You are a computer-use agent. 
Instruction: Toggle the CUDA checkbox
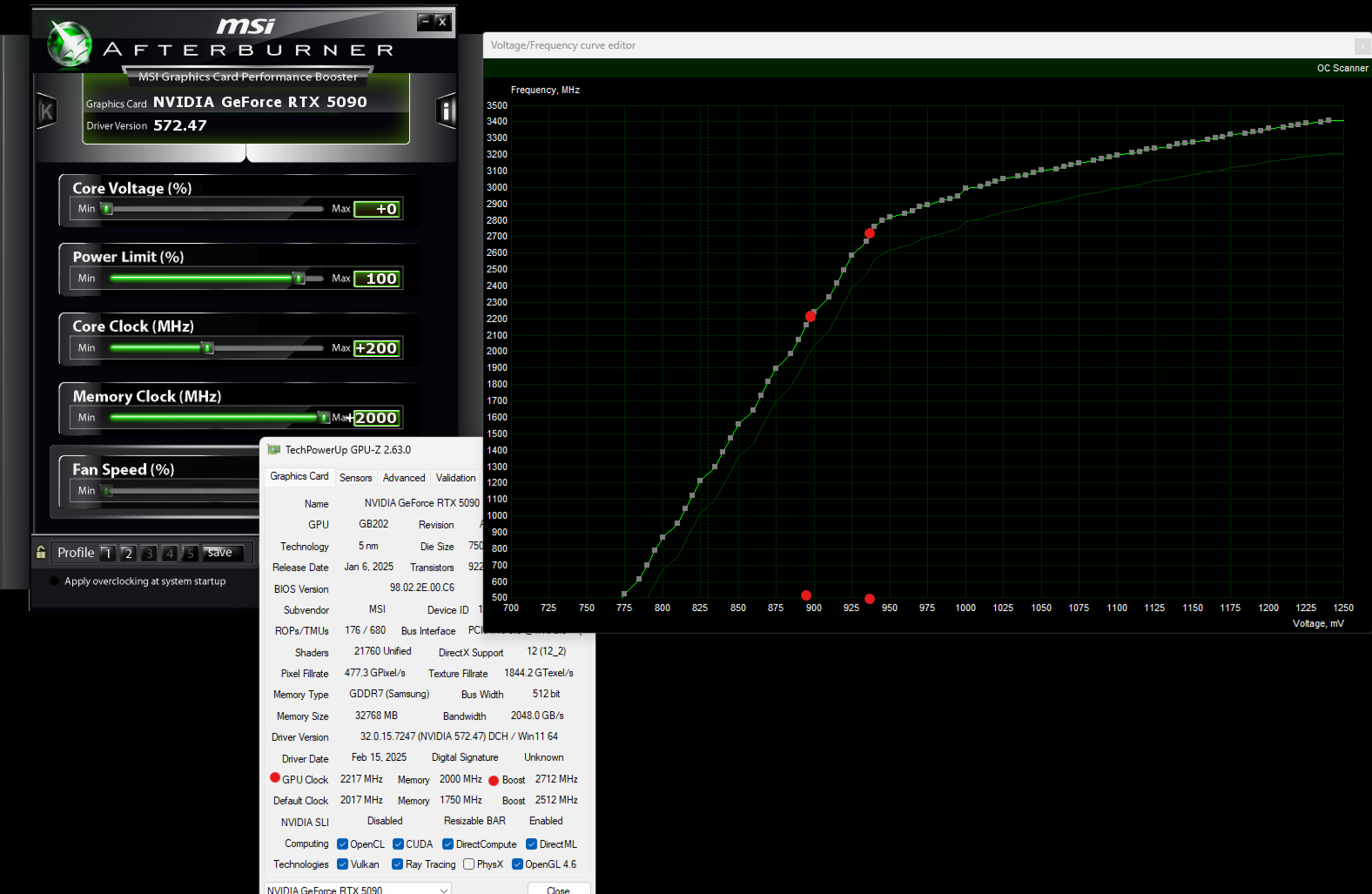398,844
